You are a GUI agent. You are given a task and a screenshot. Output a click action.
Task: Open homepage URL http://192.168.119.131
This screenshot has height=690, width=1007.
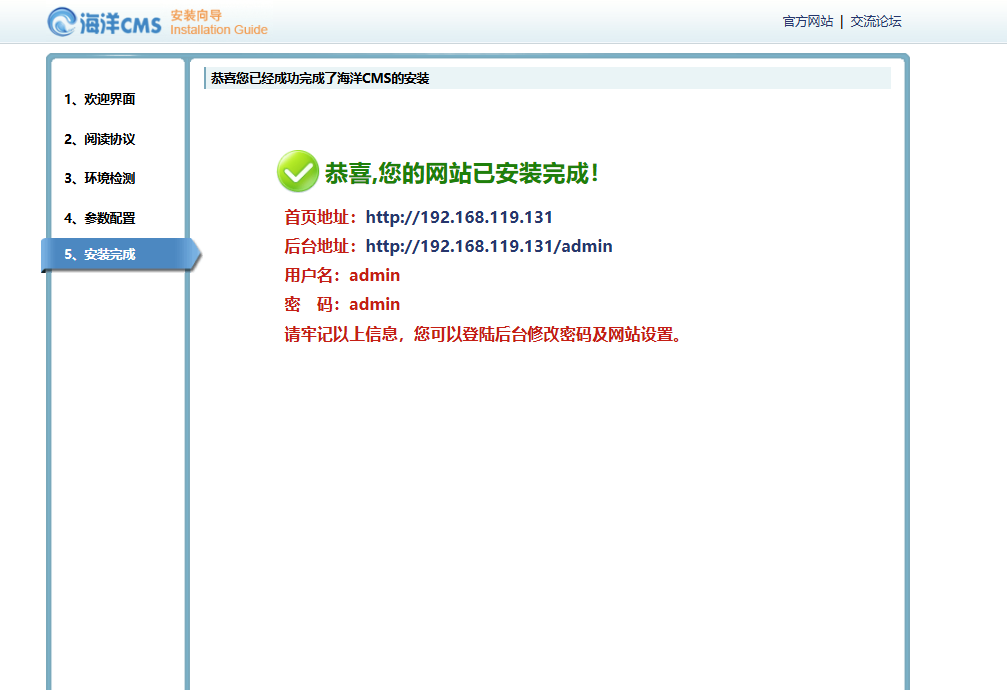[459, 217]
